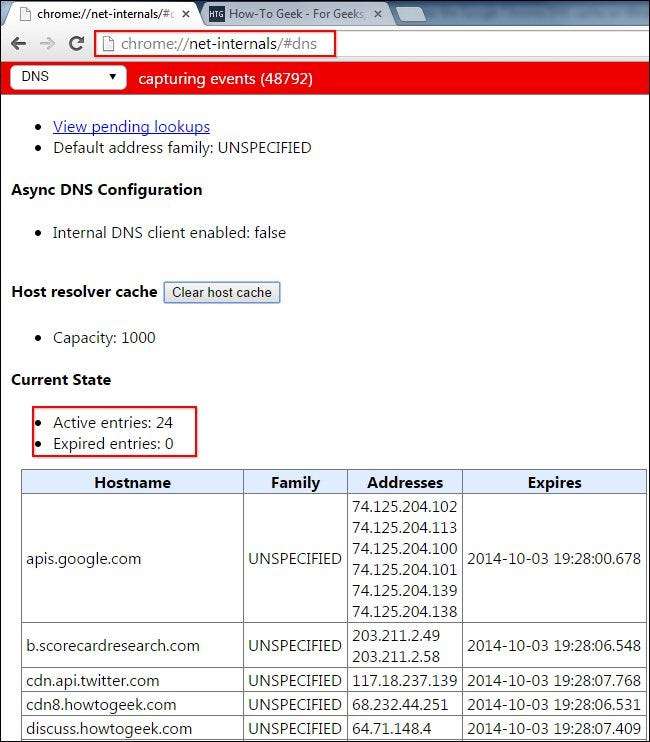Click the Family column header
Viewport: 650px width, 742px height.
tap(295, 482)
